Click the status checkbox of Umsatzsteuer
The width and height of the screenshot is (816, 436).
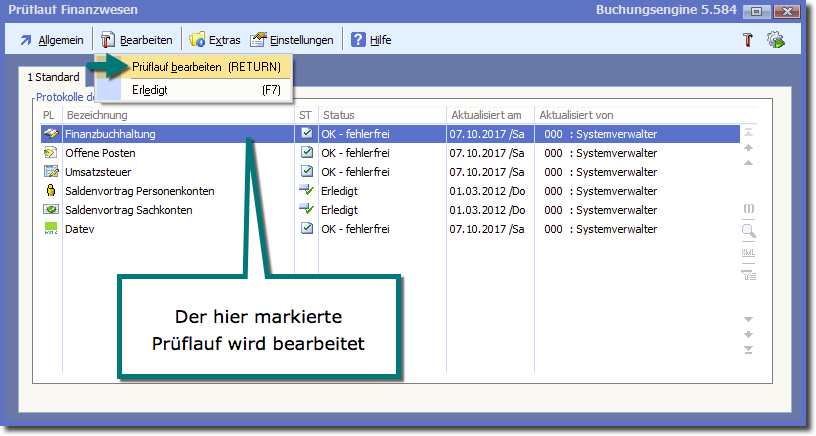click(307, 172)
